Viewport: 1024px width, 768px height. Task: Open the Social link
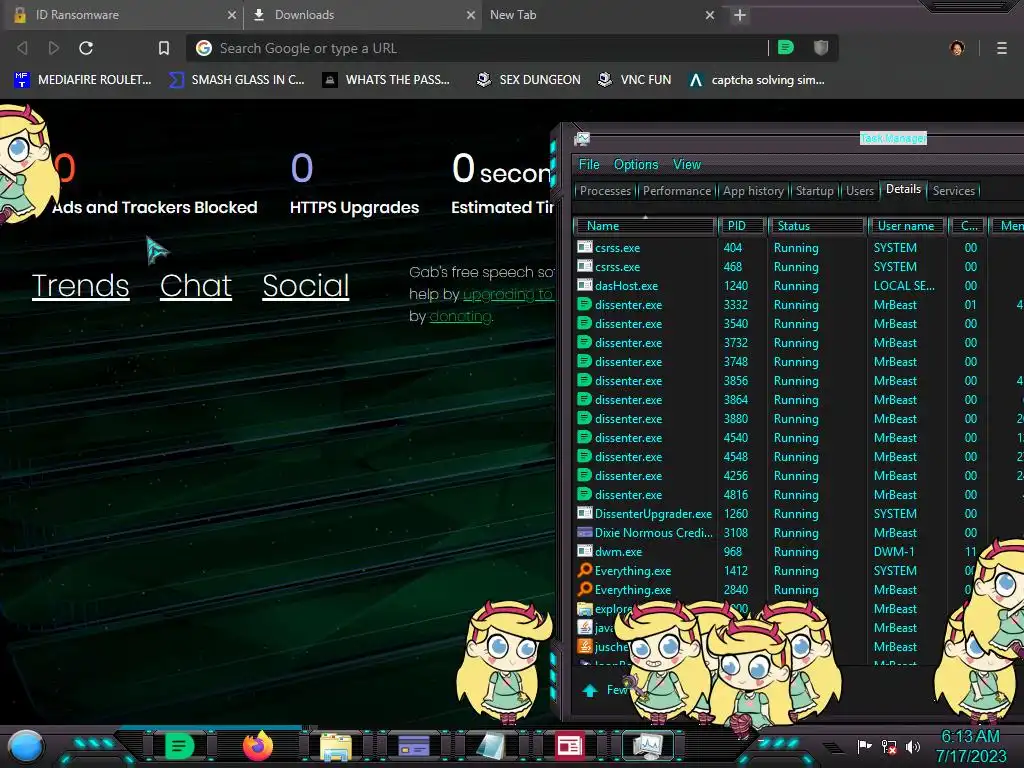click(306, 285)
